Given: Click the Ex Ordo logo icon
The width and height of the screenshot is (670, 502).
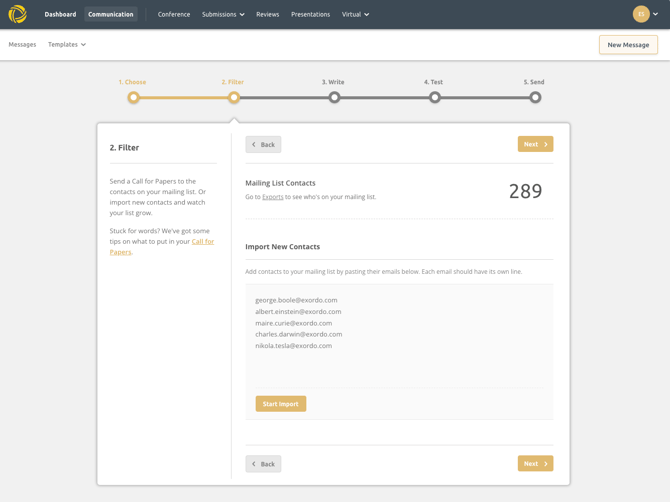Looking at the screenshot, I should coord(18,14).
